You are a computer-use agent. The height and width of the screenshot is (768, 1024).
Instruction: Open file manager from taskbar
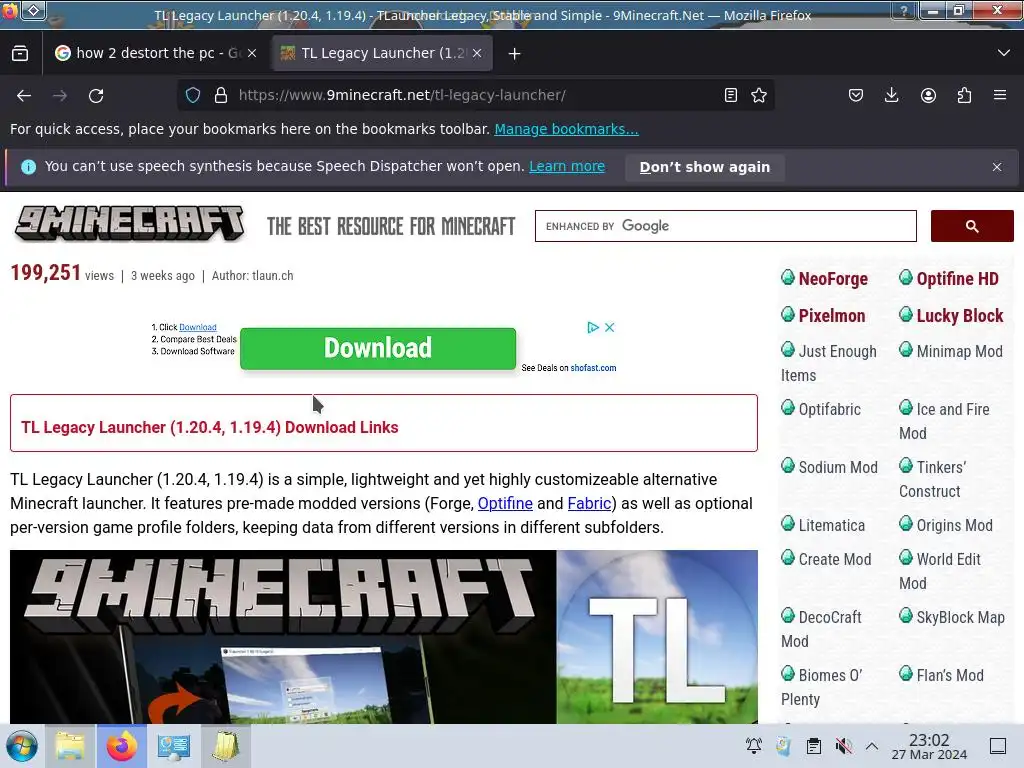(x=70, y=746)
